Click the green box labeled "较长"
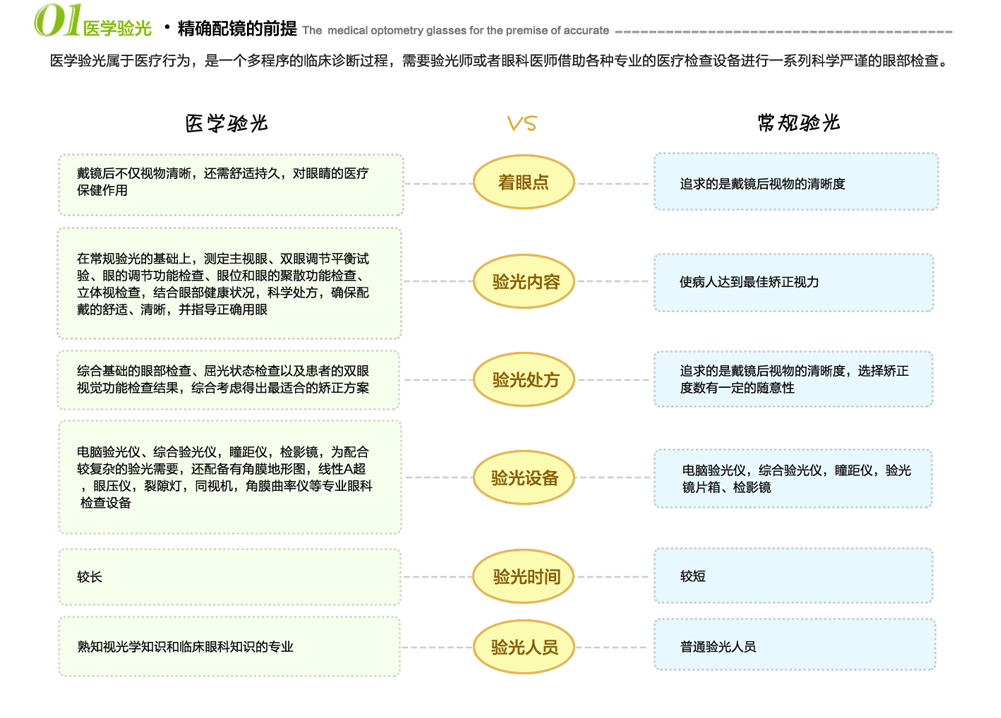The width and height of the screenshot is (1001, 718). click(x=231, y=577)
